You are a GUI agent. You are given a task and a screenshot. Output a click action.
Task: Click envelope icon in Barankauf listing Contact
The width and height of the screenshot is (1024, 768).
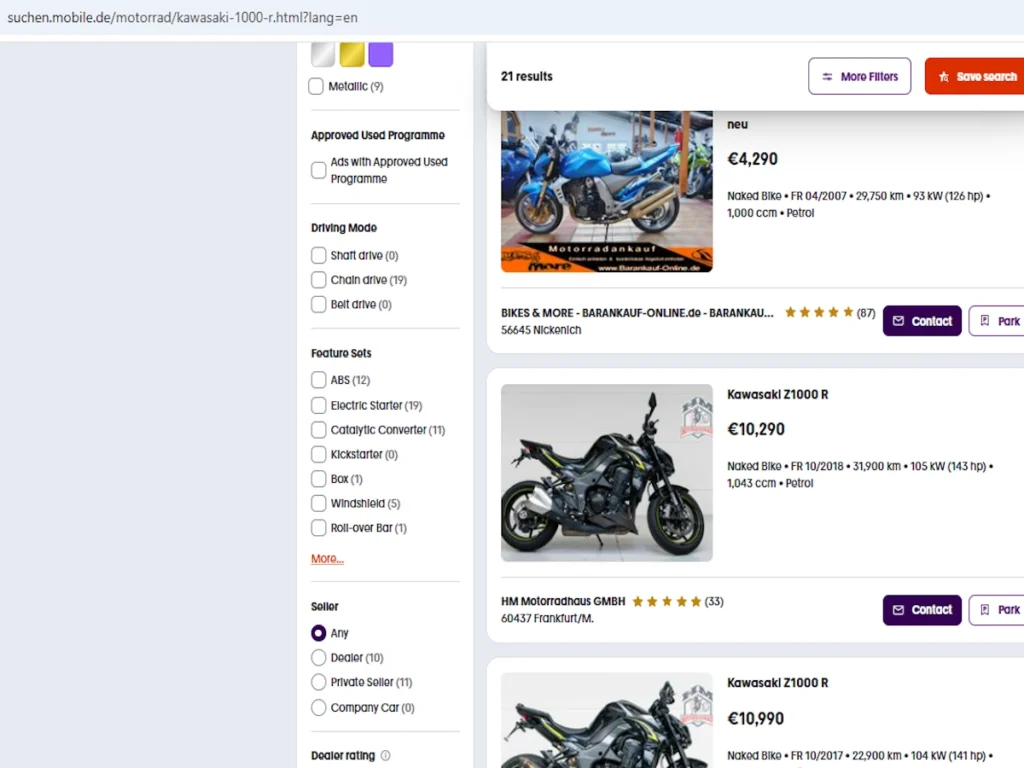(x=898, y=321)
